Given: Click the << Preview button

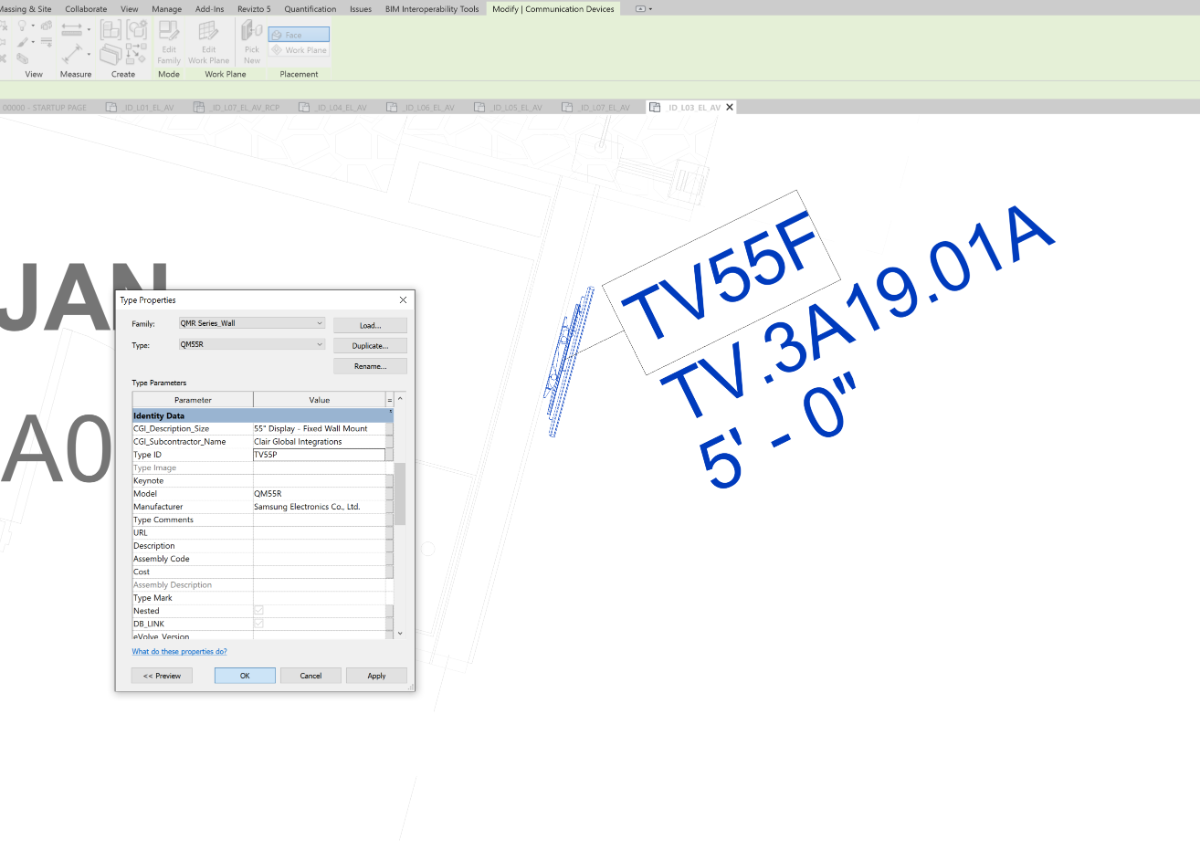Looking at the screenshot, I should click(x=162, y=676).
